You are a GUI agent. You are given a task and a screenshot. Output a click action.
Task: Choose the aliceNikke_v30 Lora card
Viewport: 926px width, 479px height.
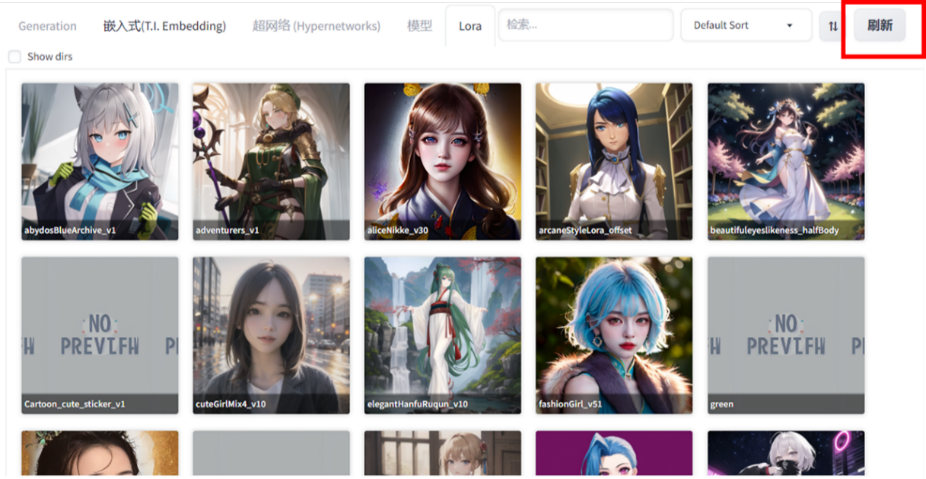click(442, 161)
